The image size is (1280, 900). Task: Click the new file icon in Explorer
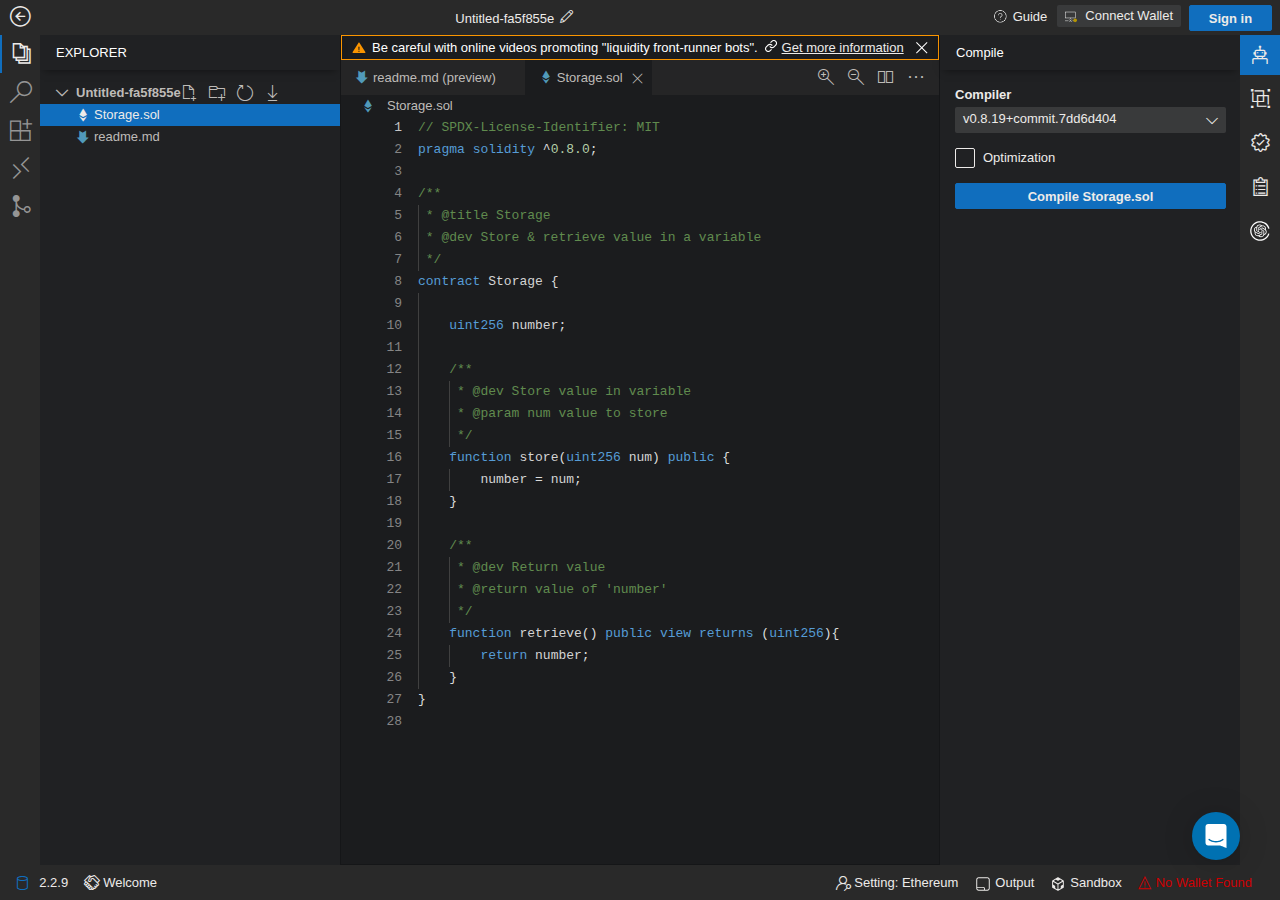(x=188, y=93)
